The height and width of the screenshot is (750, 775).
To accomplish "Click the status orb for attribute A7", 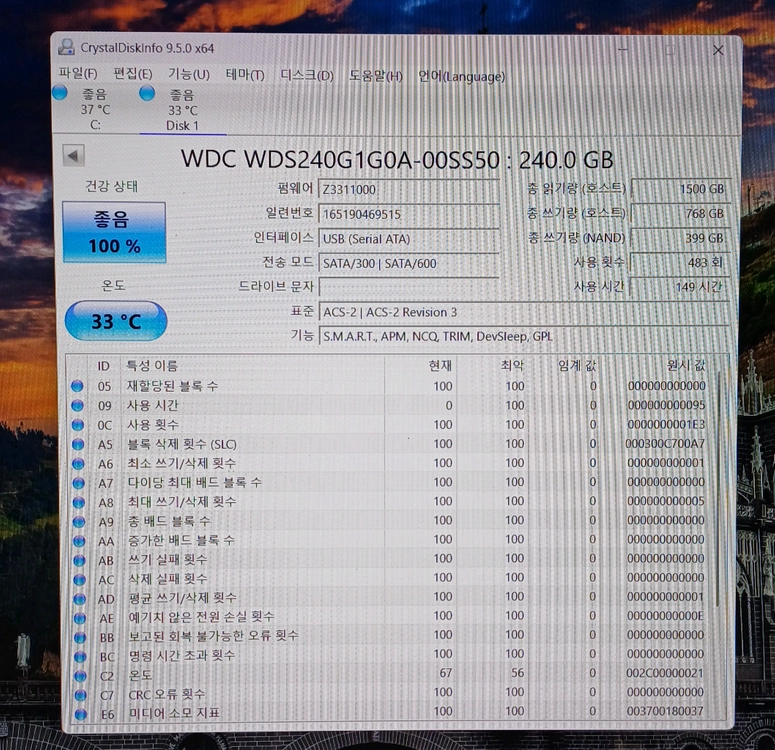I will (79, 483).
